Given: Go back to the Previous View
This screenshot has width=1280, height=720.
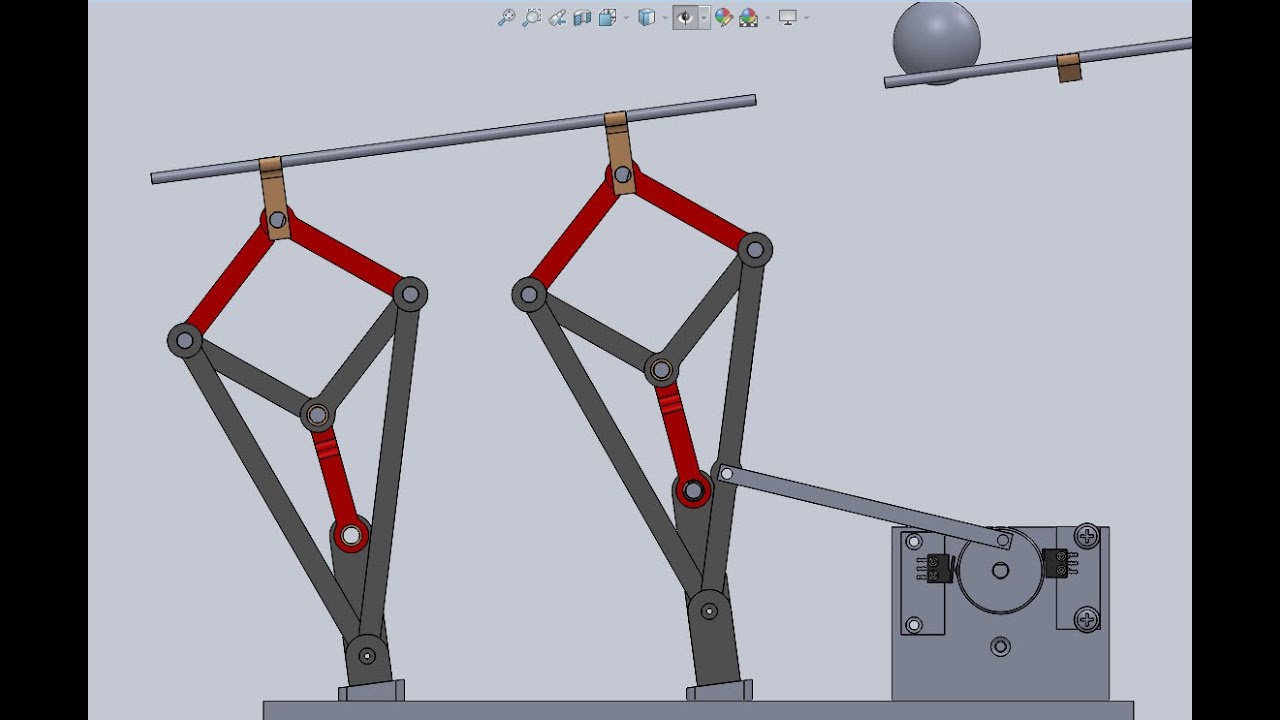Looking at the screenshot, I should tap(557, 17).
